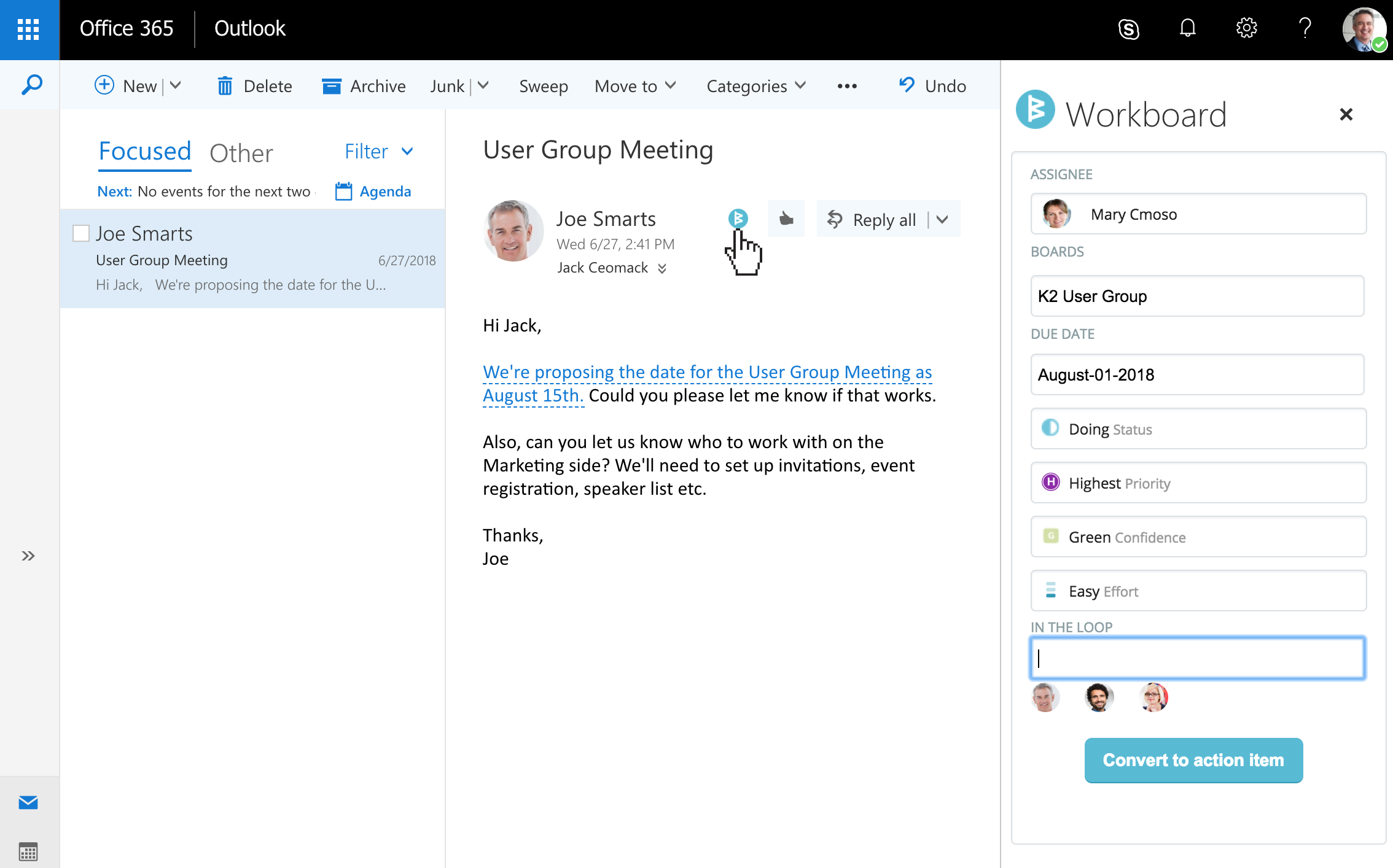Open the Junk dropdown arrow
The width and height of the screenshot is (1393, 868).
[x=483, y=86]
